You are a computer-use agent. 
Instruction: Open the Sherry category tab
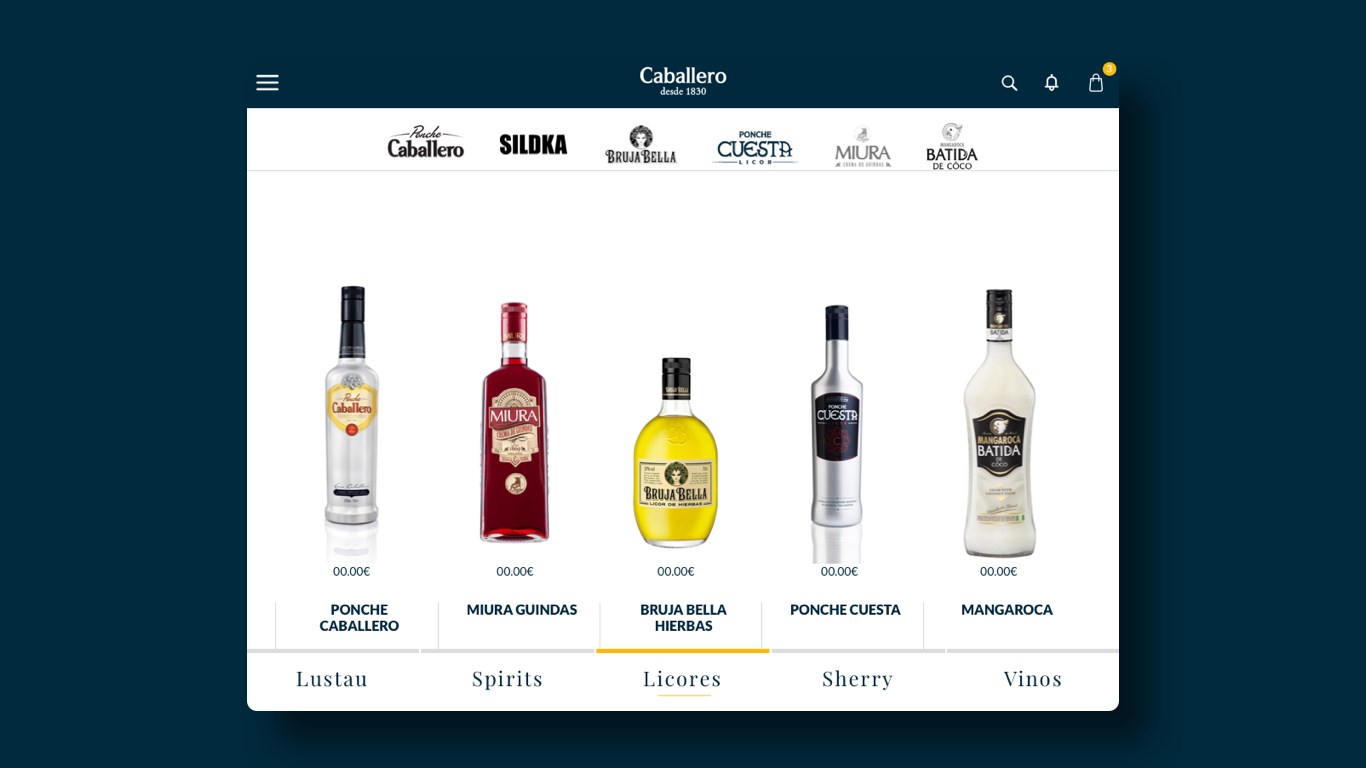tap(858, 679)
